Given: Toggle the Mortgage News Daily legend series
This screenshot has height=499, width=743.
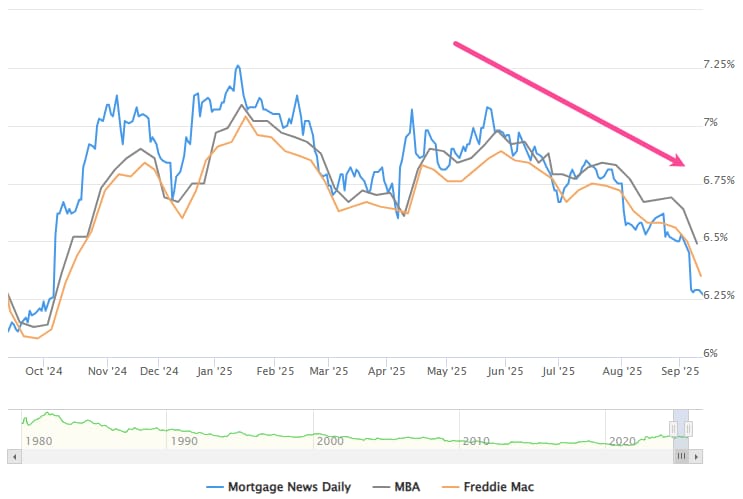Looking at the screenshot, I should pos(279,487).
